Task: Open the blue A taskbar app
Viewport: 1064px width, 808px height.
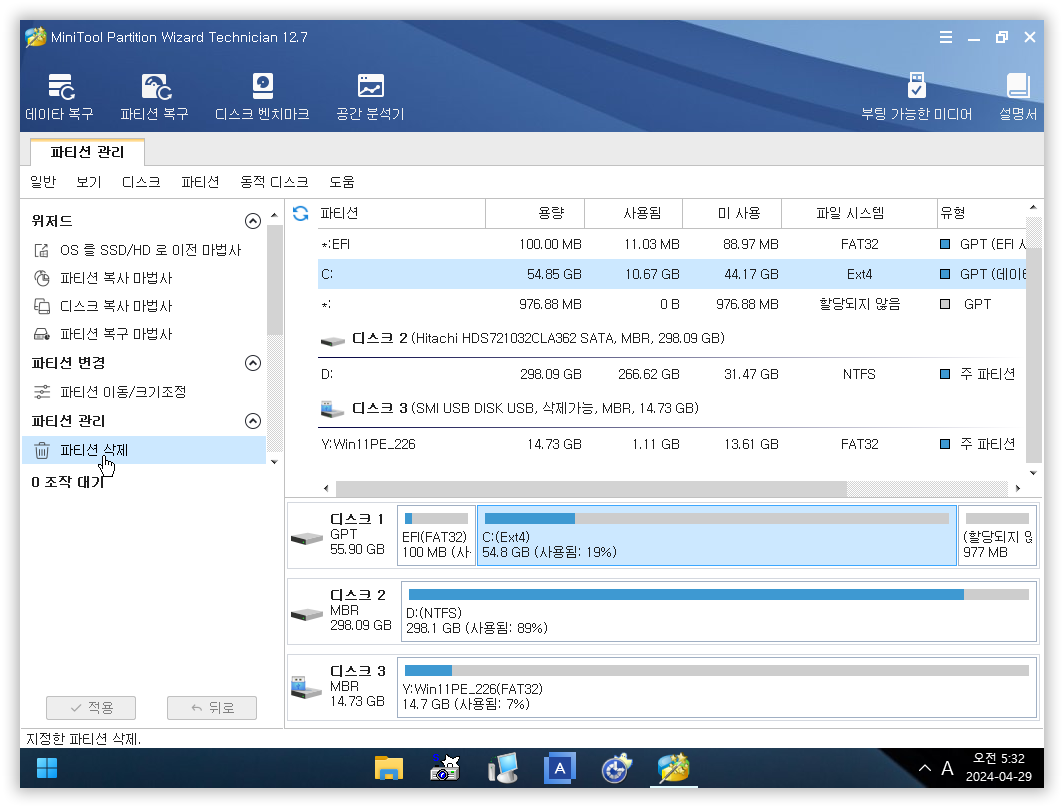Action: [560, 769]
